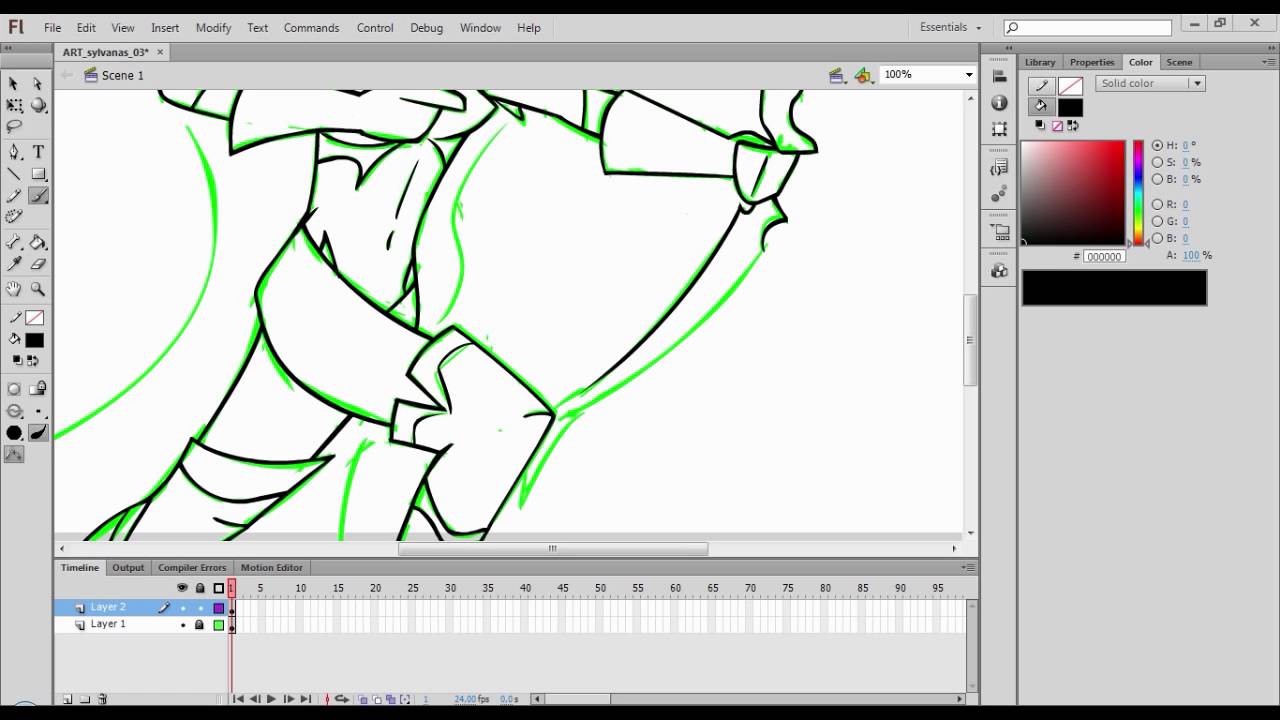Open the File menu
1280x720 pixels.
pos(52,28)
